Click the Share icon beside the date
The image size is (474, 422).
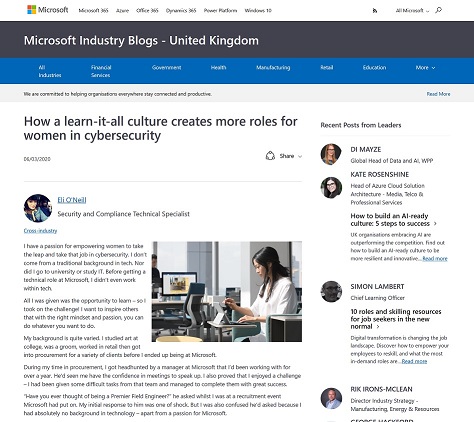click(270, 156)
